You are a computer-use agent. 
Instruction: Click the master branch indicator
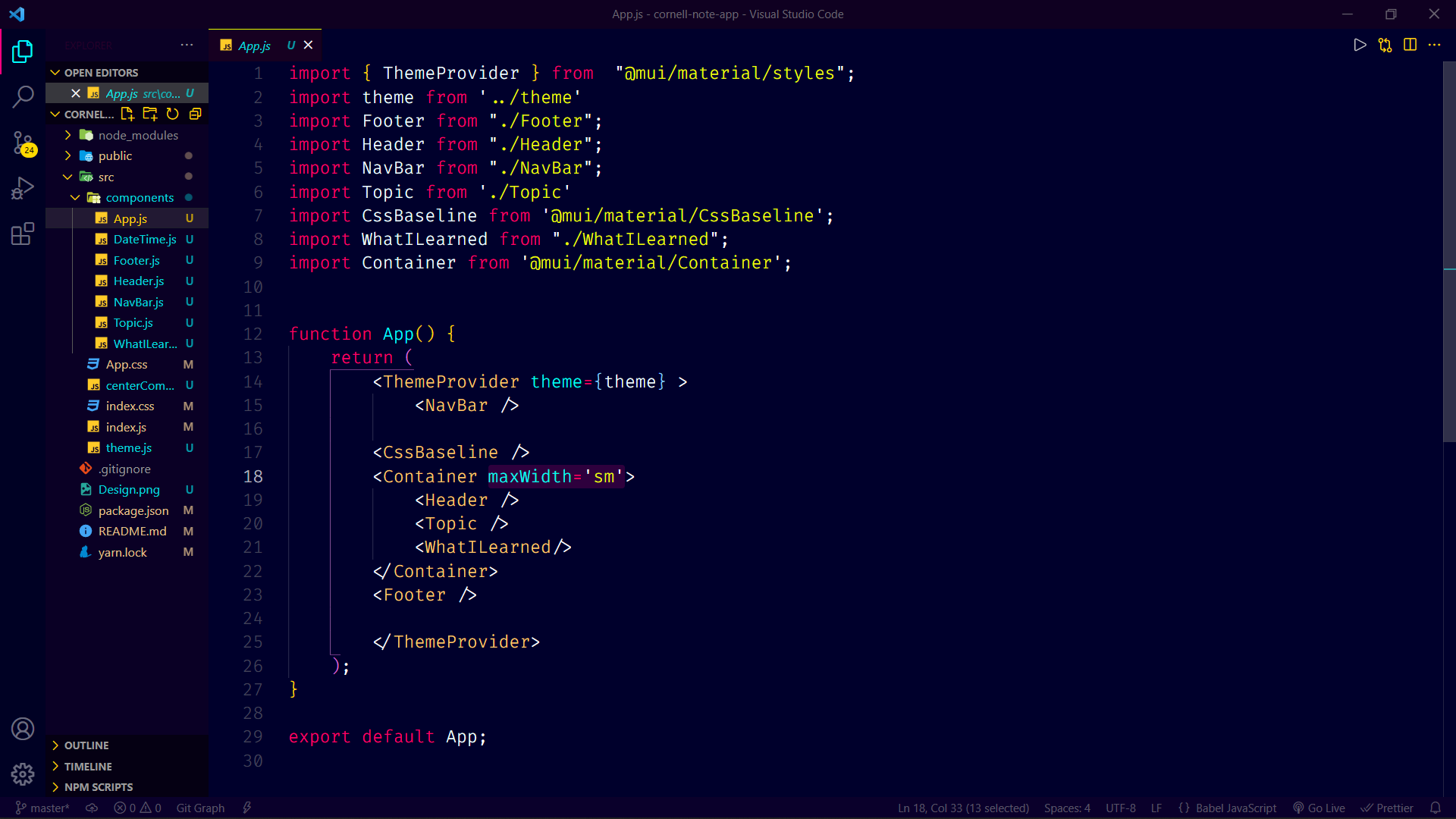pos(42,808)
